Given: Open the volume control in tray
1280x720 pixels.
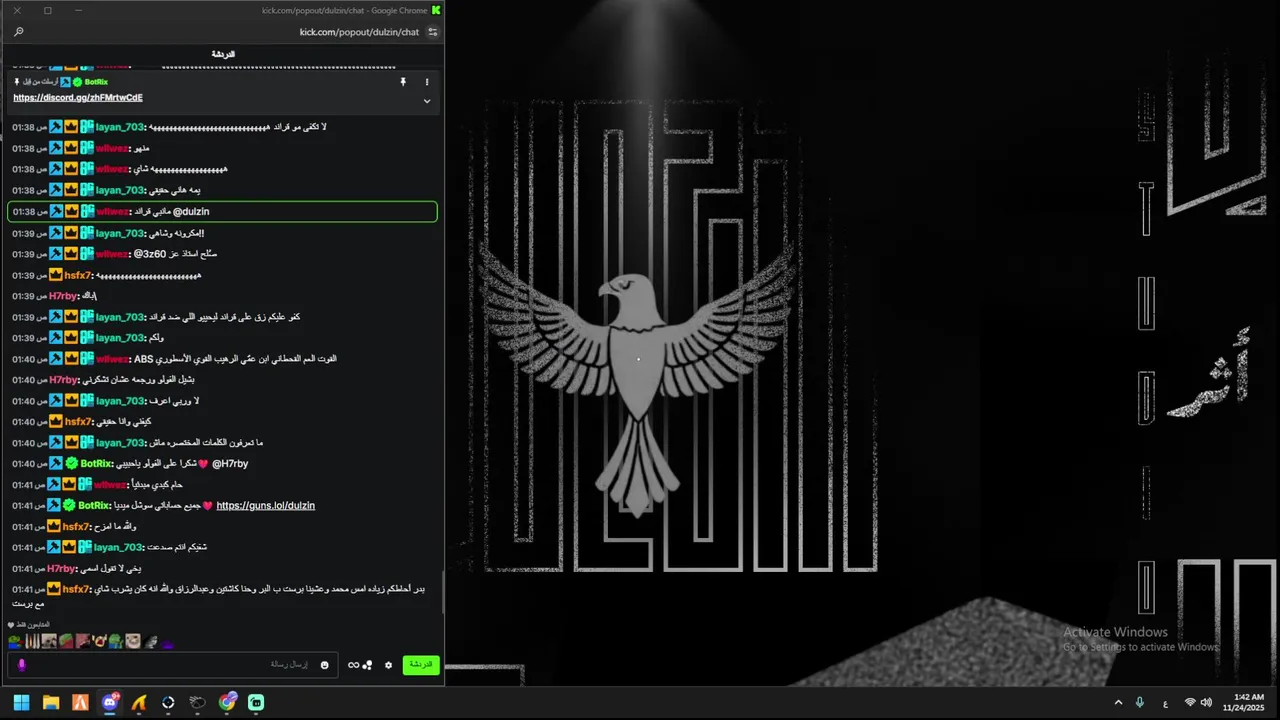Looking at the screenshot, I should [x=1206, y=703].
